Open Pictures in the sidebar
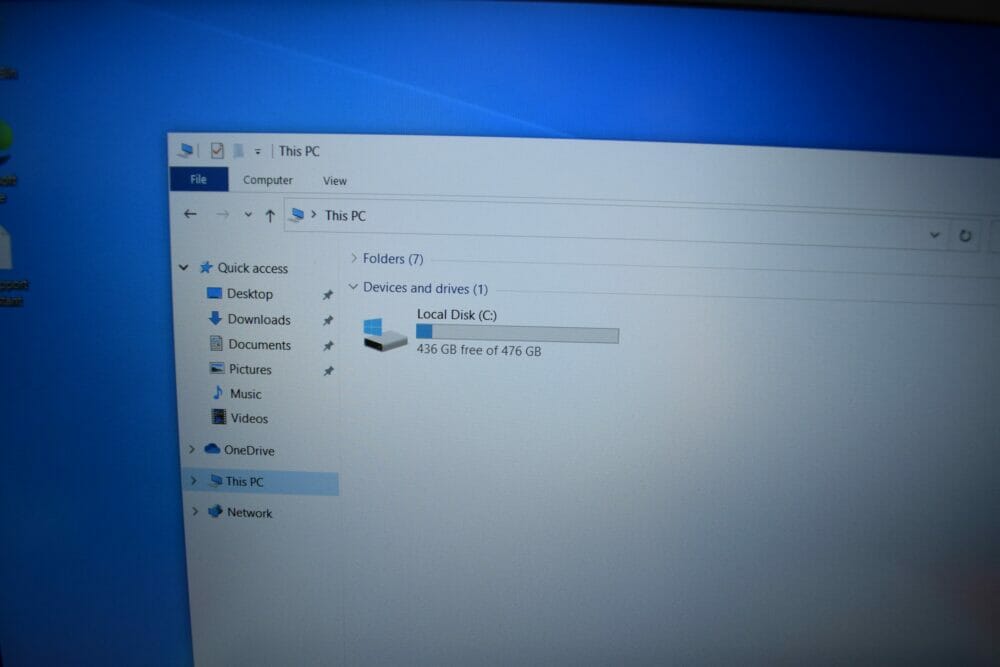 point(250,370)
